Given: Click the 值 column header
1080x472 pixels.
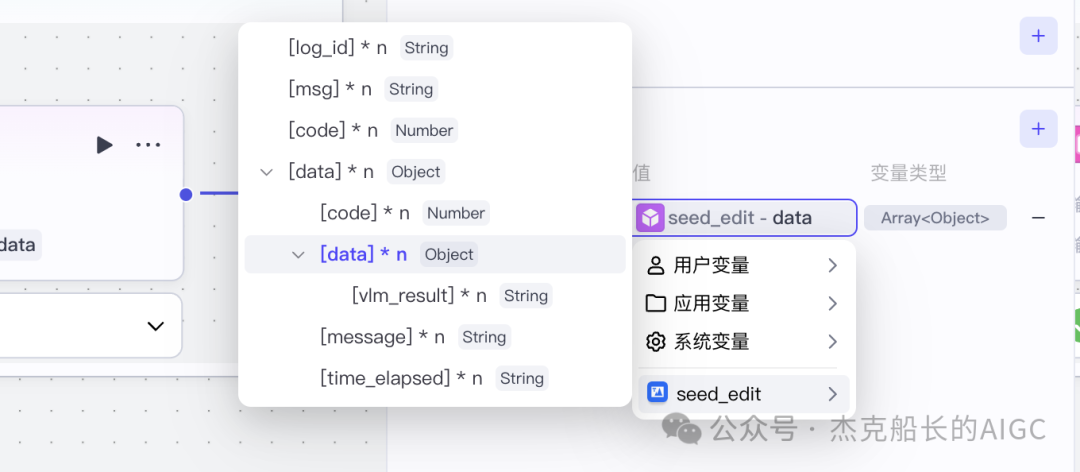Looking at the screenshot, I should pyautogui.click(x=642, y=174).
